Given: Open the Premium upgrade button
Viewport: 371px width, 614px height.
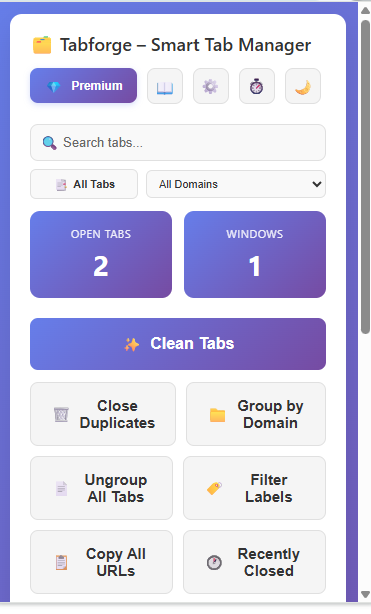Looking at the screenshot, I should (83, 86).
